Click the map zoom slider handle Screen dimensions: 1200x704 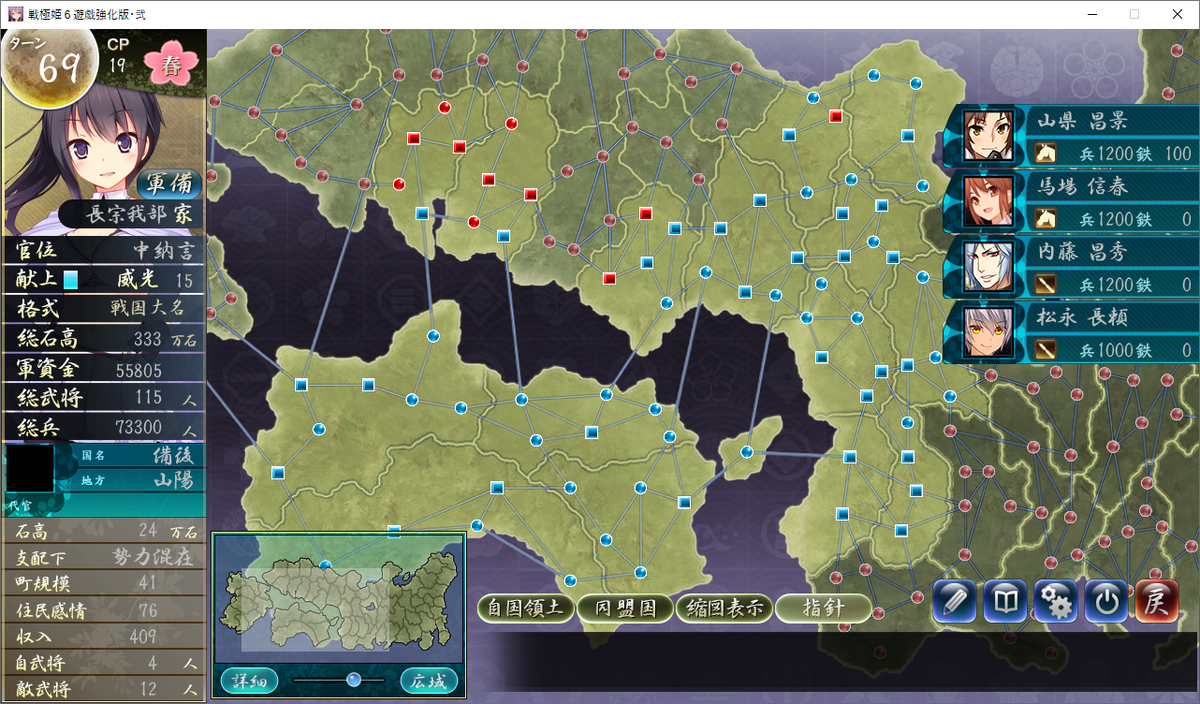point(353,680)
